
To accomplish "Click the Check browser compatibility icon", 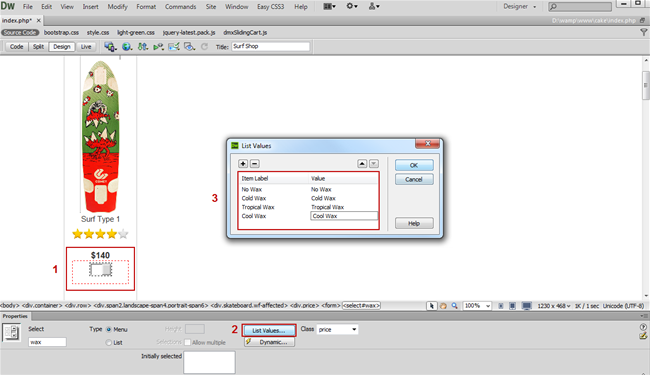I will (x=174, y=47).
